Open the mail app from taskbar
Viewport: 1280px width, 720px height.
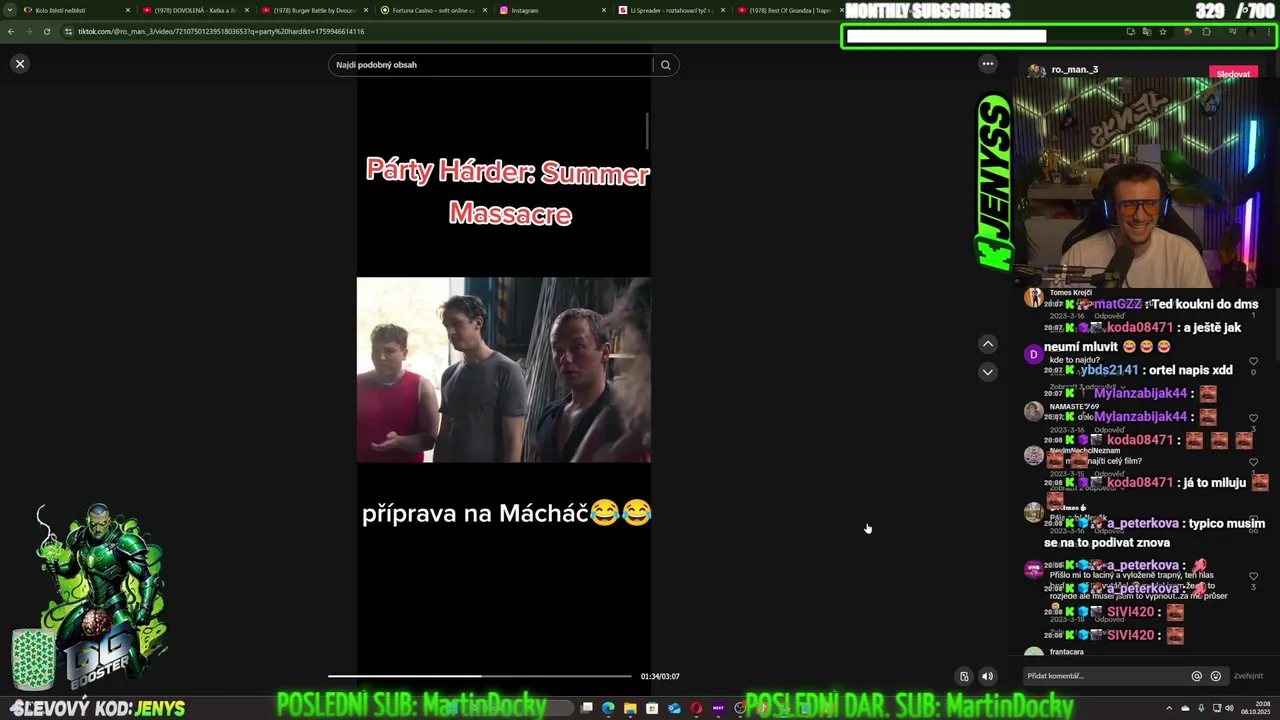[x=674, y=708]
